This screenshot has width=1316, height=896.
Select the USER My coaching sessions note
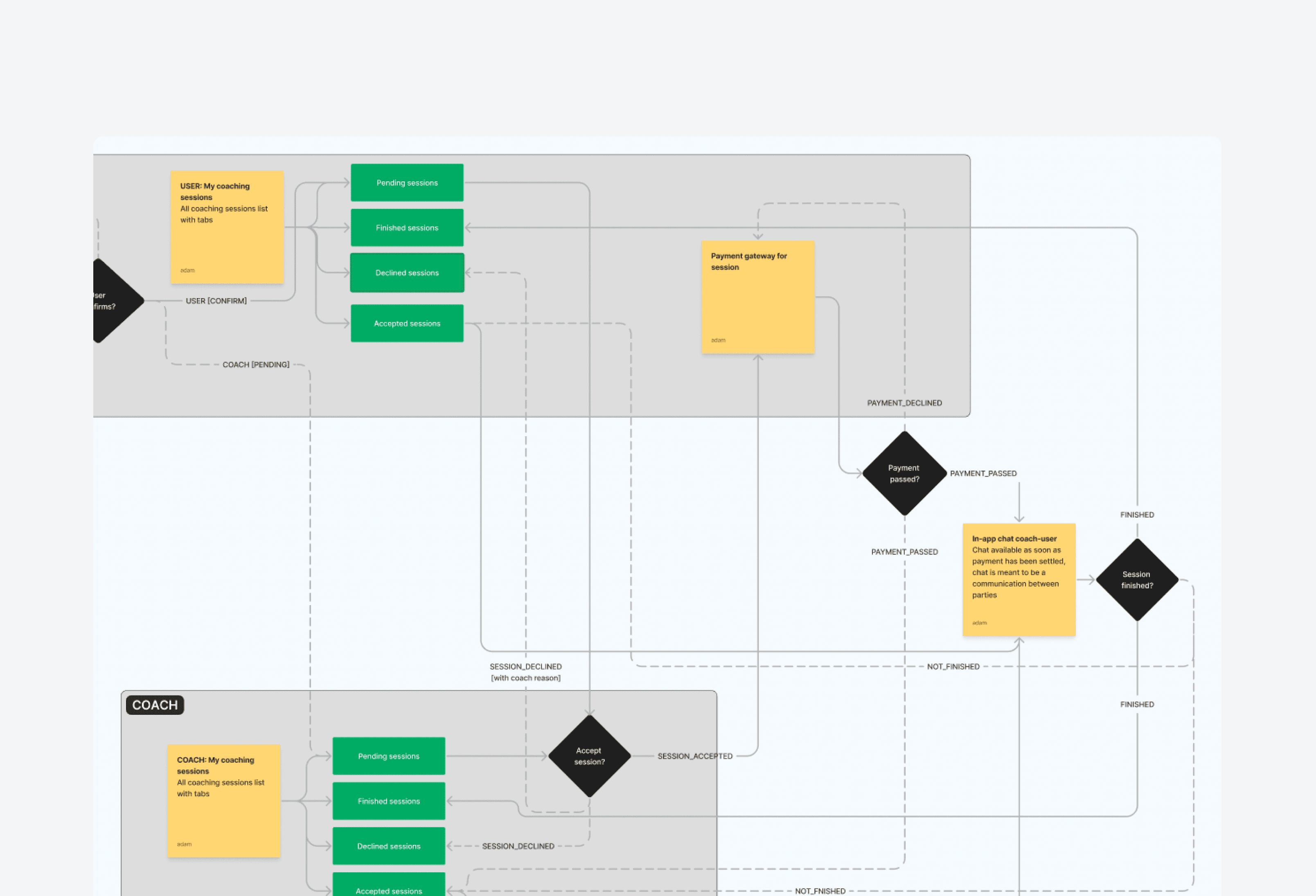pyautogui.click(x=227, y=227)
